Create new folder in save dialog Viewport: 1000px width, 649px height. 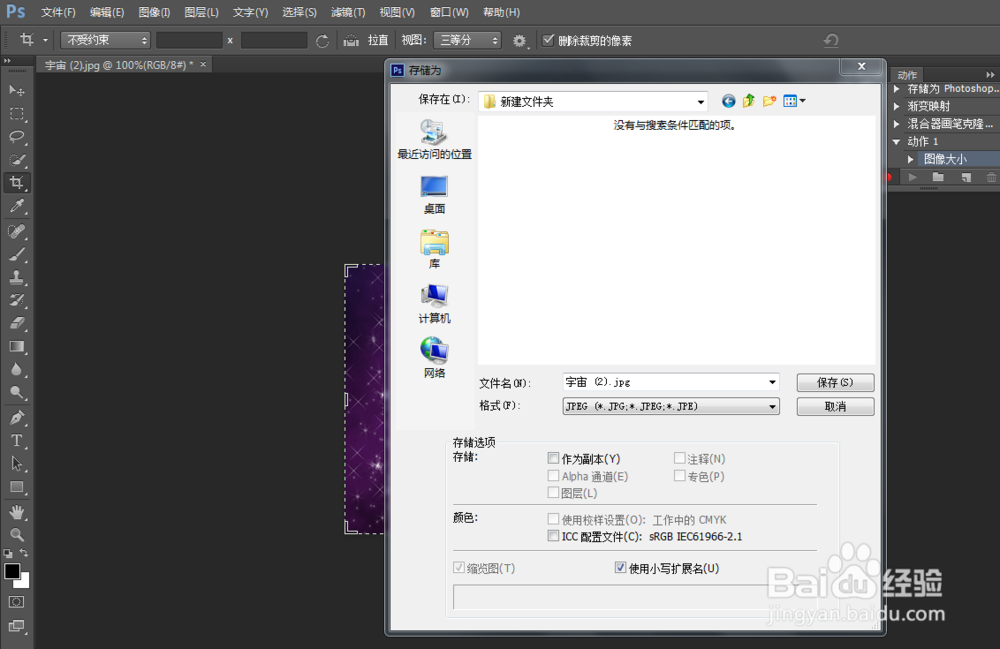tap(769, 101)
